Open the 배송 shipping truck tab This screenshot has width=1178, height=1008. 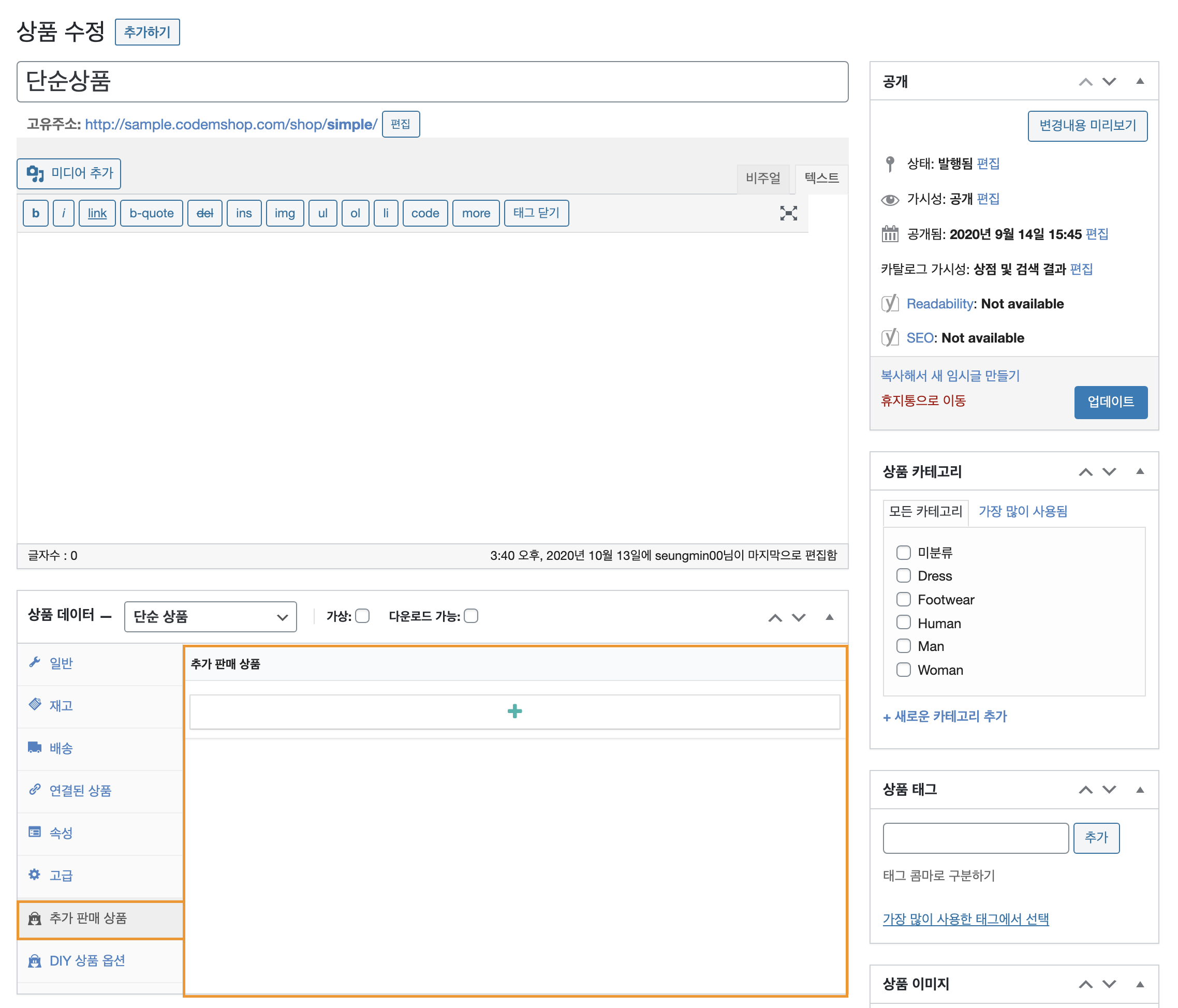(61, 748)
